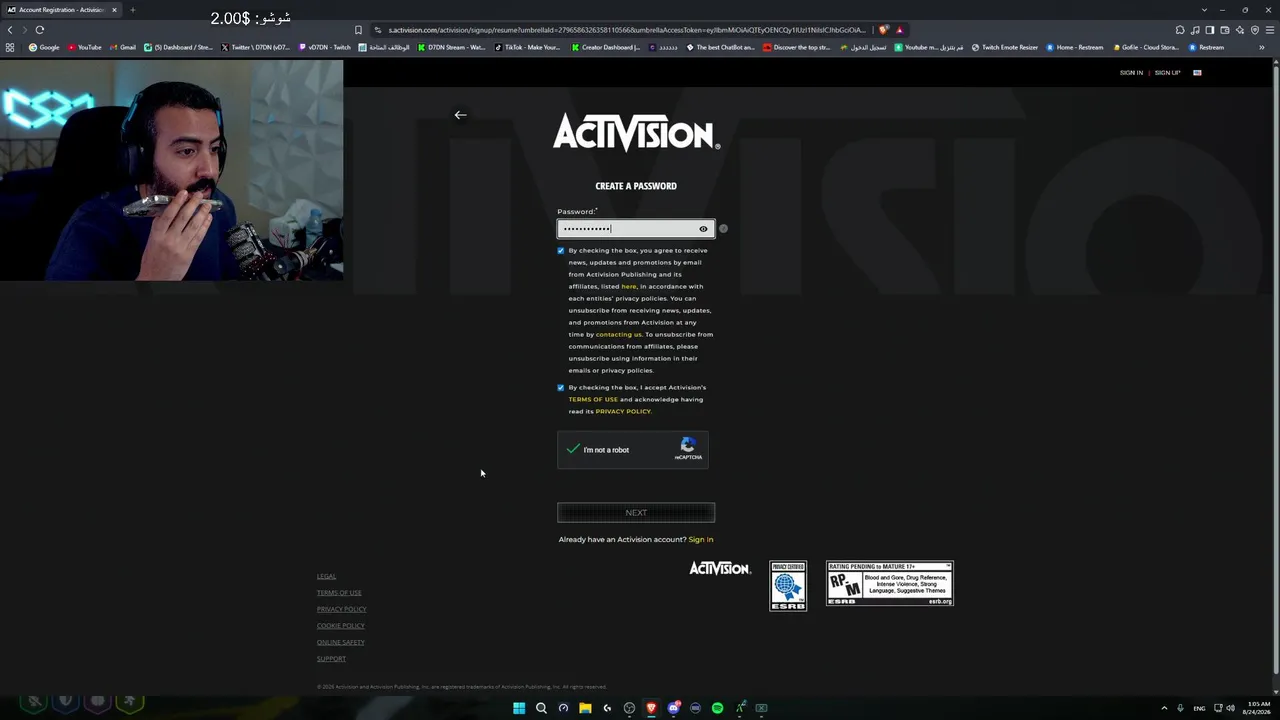Click the password info icon beside the field
Image resolution: width=1280 pixels, height=720 pixels.
723,229
